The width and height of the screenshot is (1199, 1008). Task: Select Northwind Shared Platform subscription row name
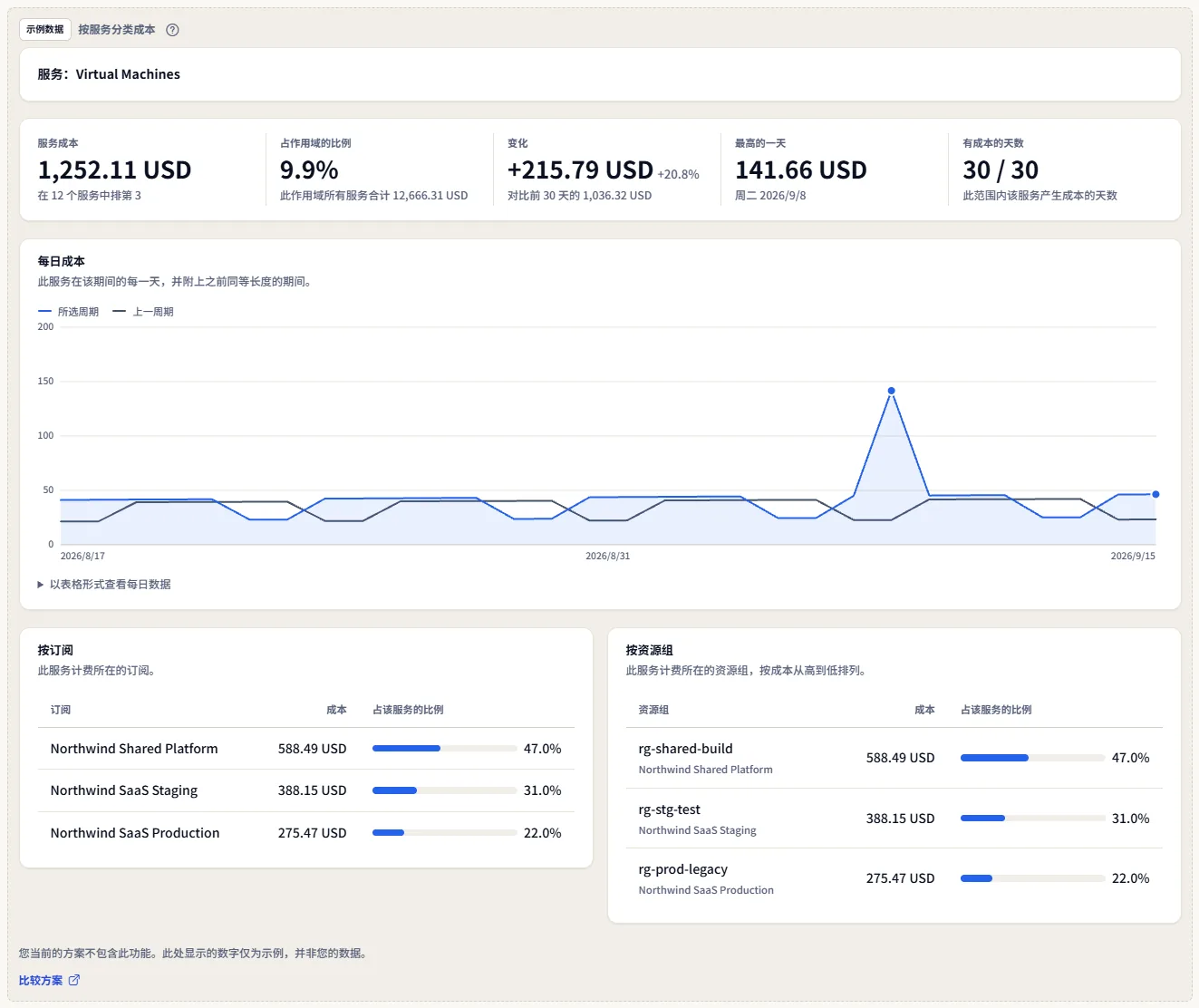coord(134,749)
